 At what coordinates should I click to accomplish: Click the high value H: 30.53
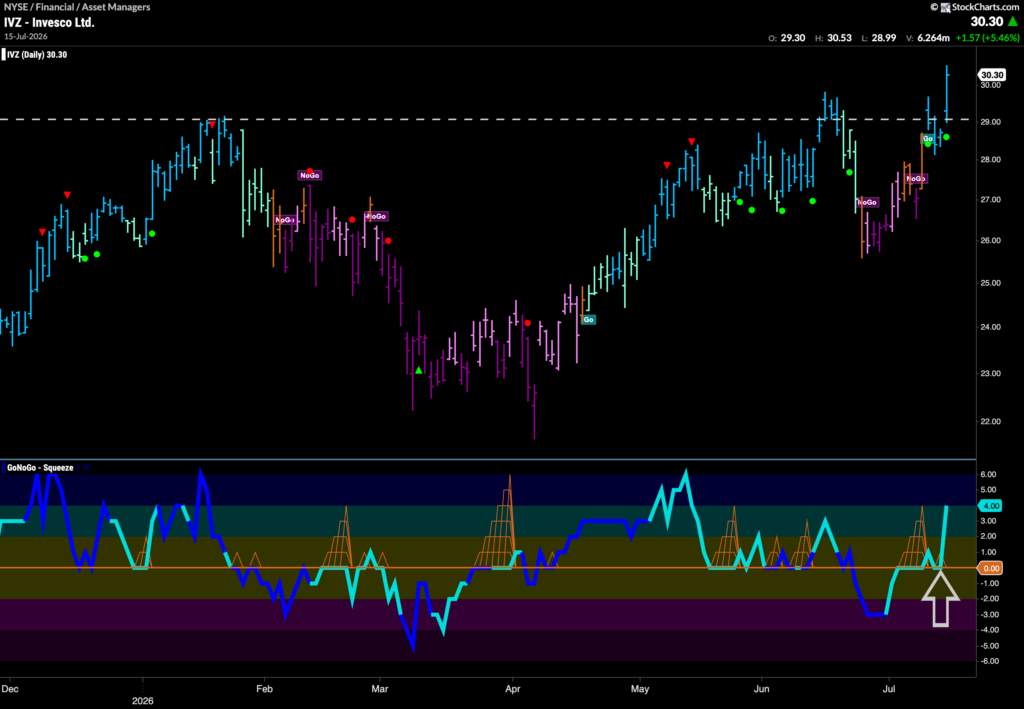pyautogui.click(x=833, y=38)
